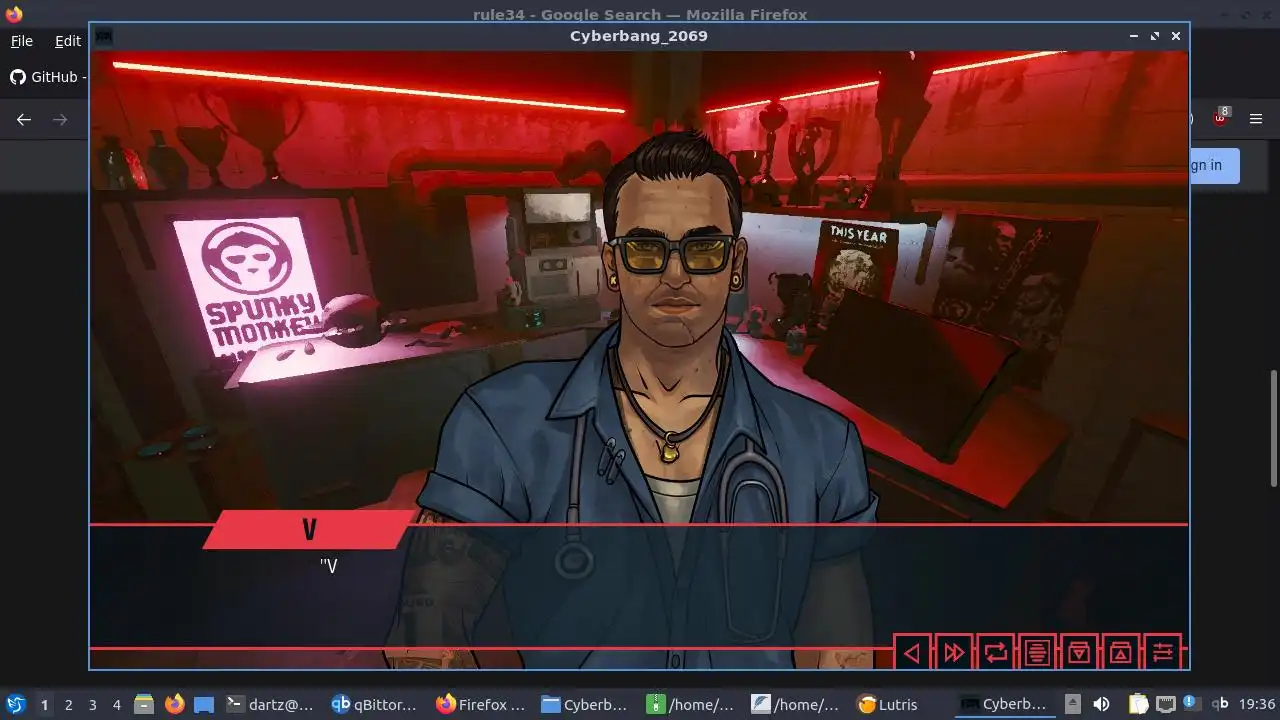Switch to the dartz@ terminal taskbar entry
This screenshot has width=1280, height=720.
point(270,704)
